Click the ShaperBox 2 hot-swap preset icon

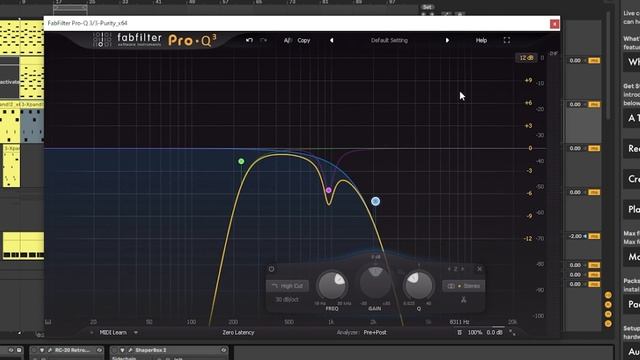click(223, 350)
